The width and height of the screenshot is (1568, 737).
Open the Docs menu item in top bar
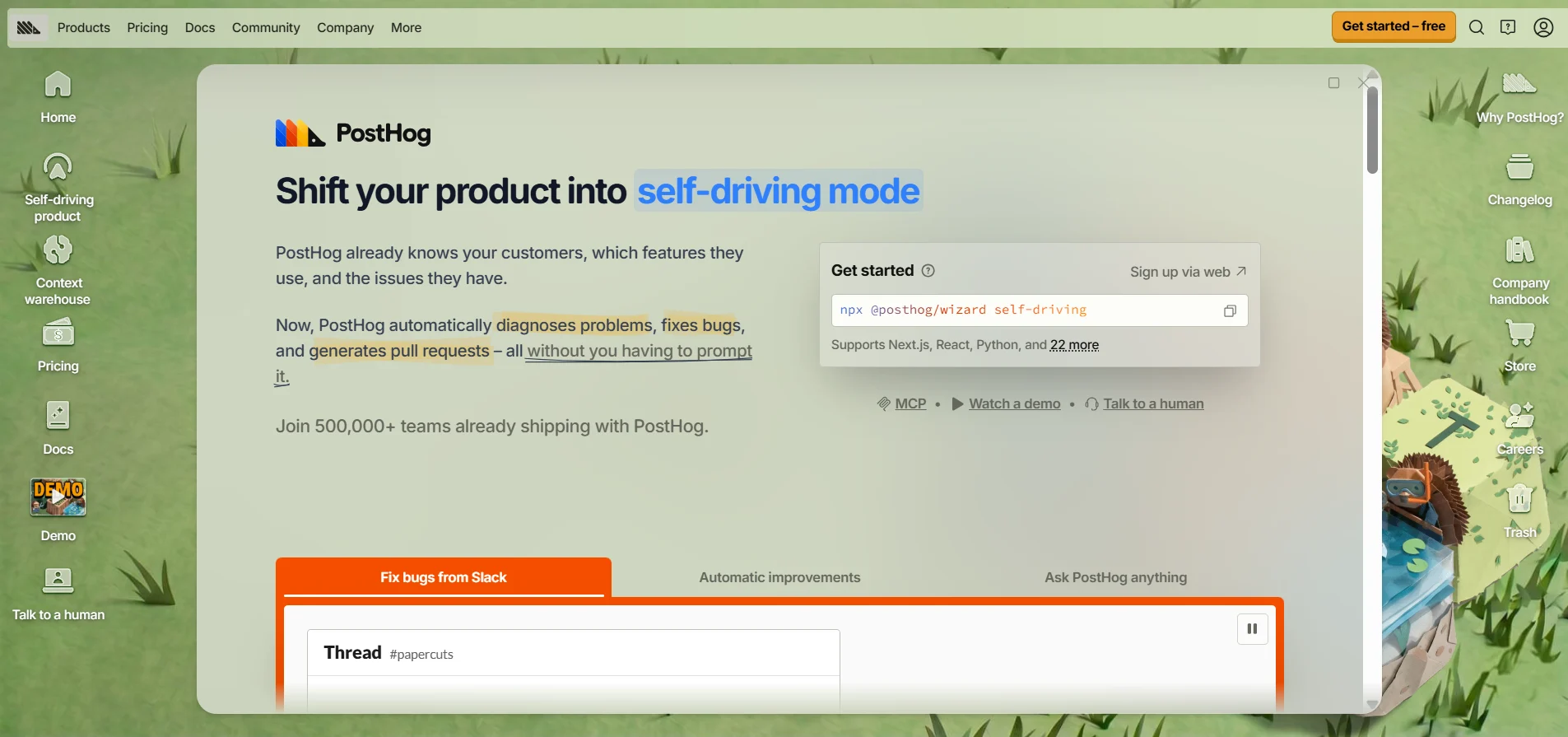tap(200, 27)
